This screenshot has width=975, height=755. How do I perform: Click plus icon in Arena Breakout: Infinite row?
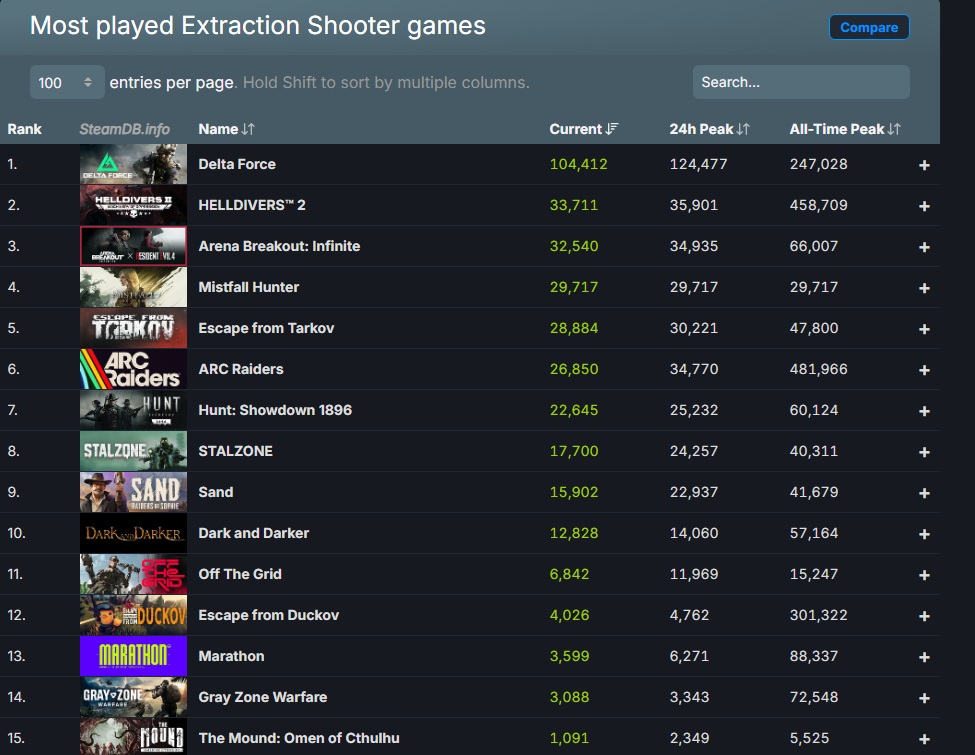tap(924, 247)
